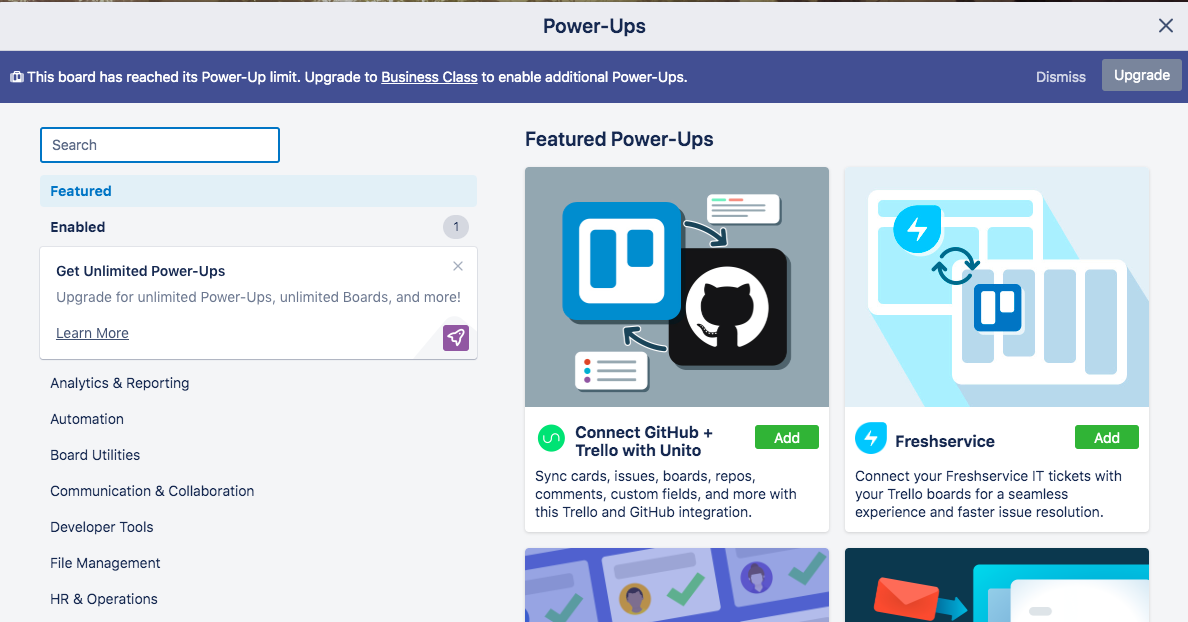Open the Learn More link

[x=92, y=333]
